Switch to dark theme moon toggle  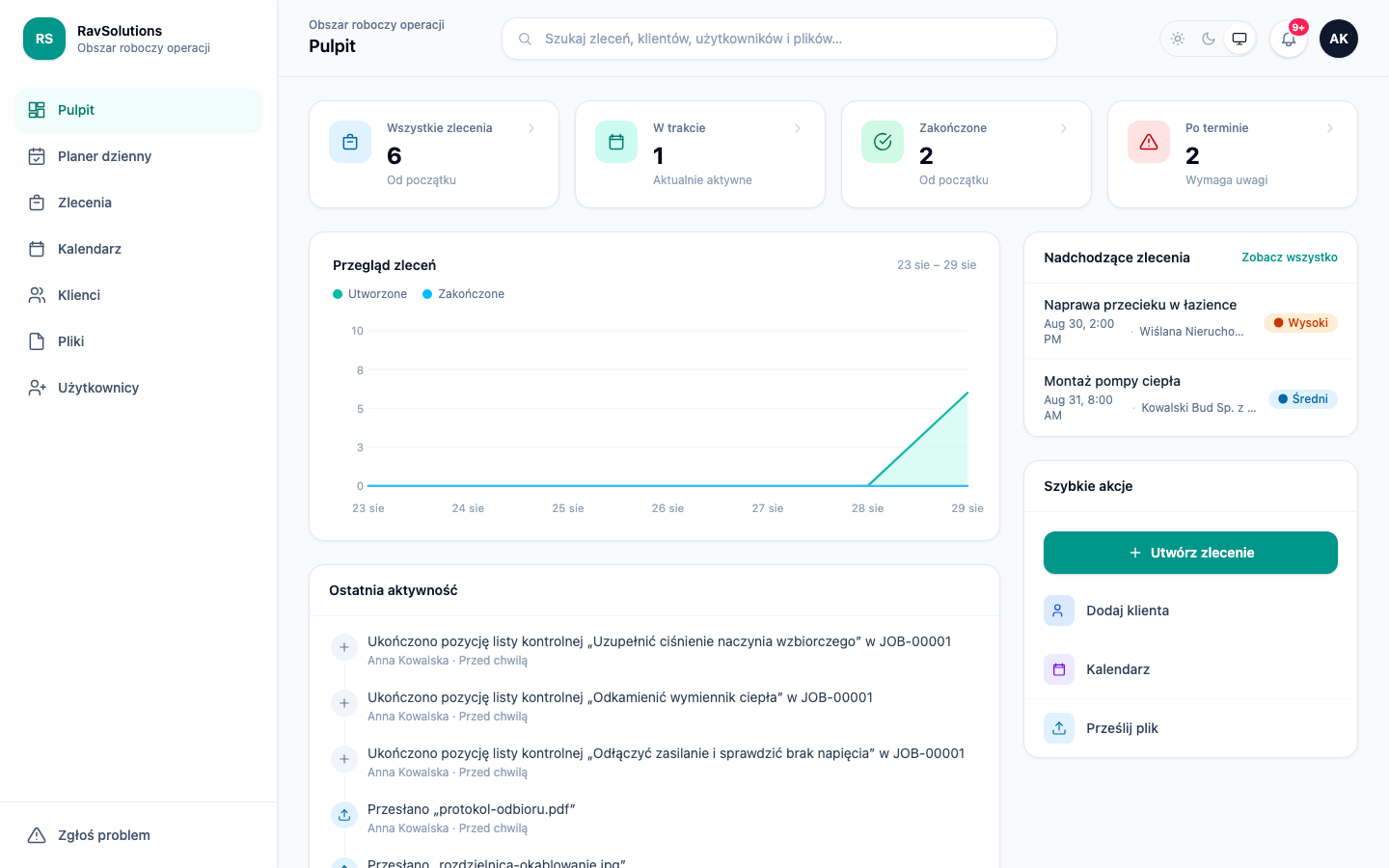click(x=1209, y=39)
